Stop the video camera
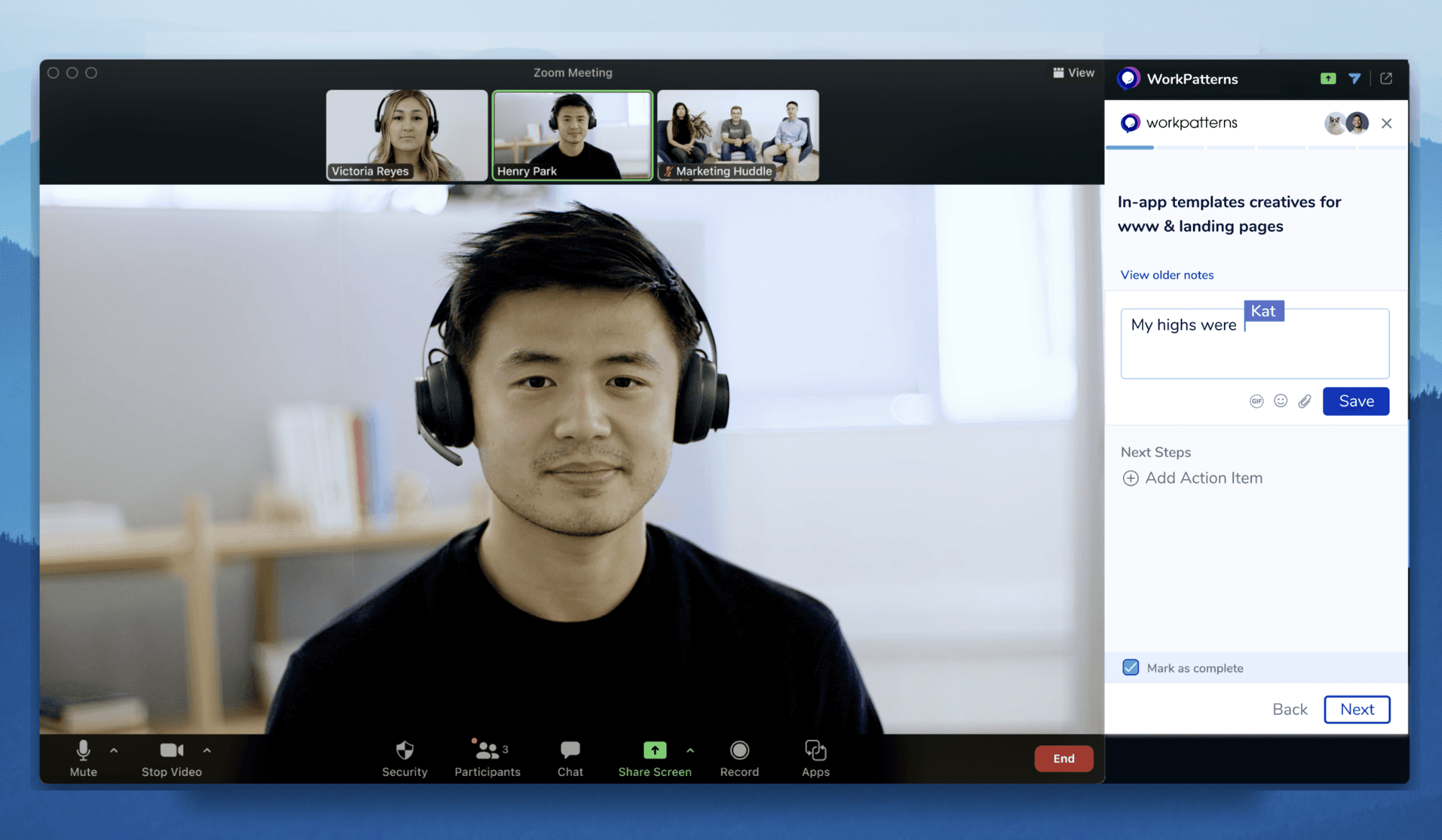Image resolution: width=1442 pixels, height=840 pixels. click(x=171, y=758)
